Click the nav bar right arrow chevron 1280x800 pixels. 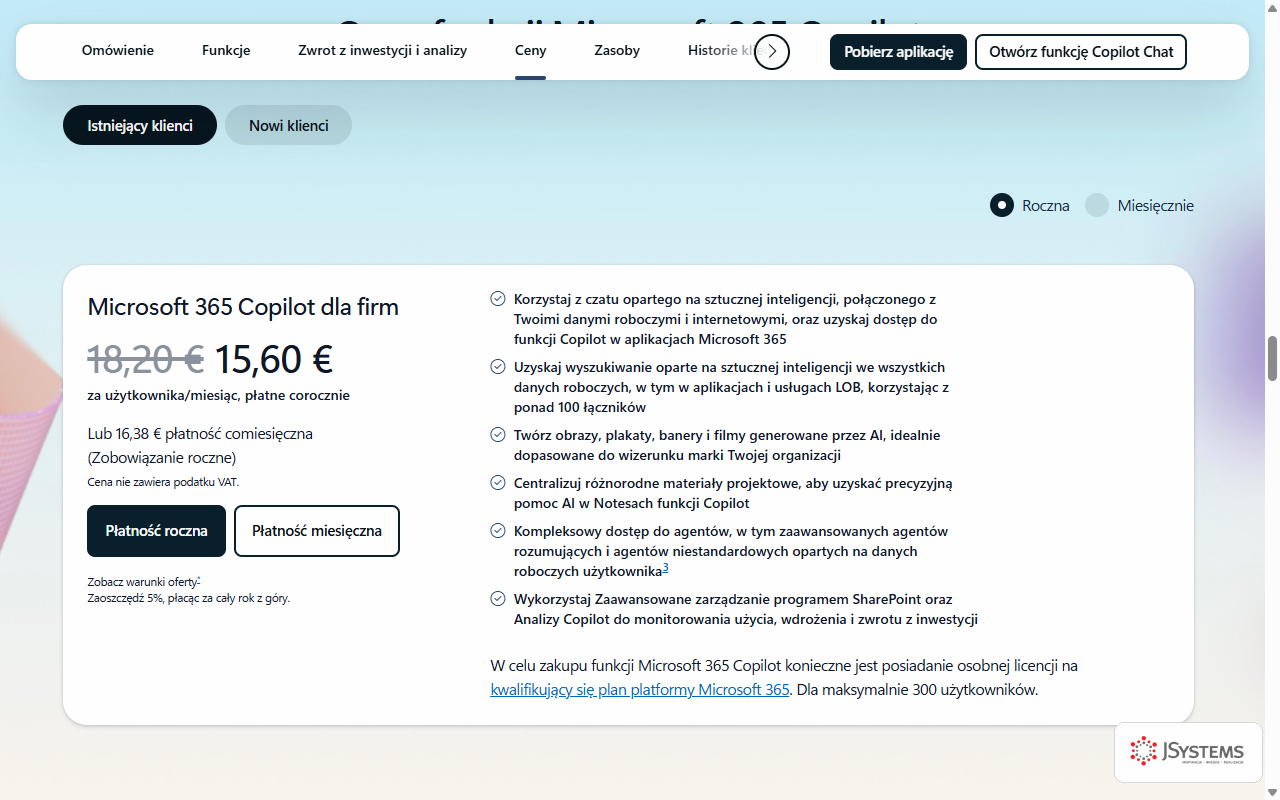772,51
